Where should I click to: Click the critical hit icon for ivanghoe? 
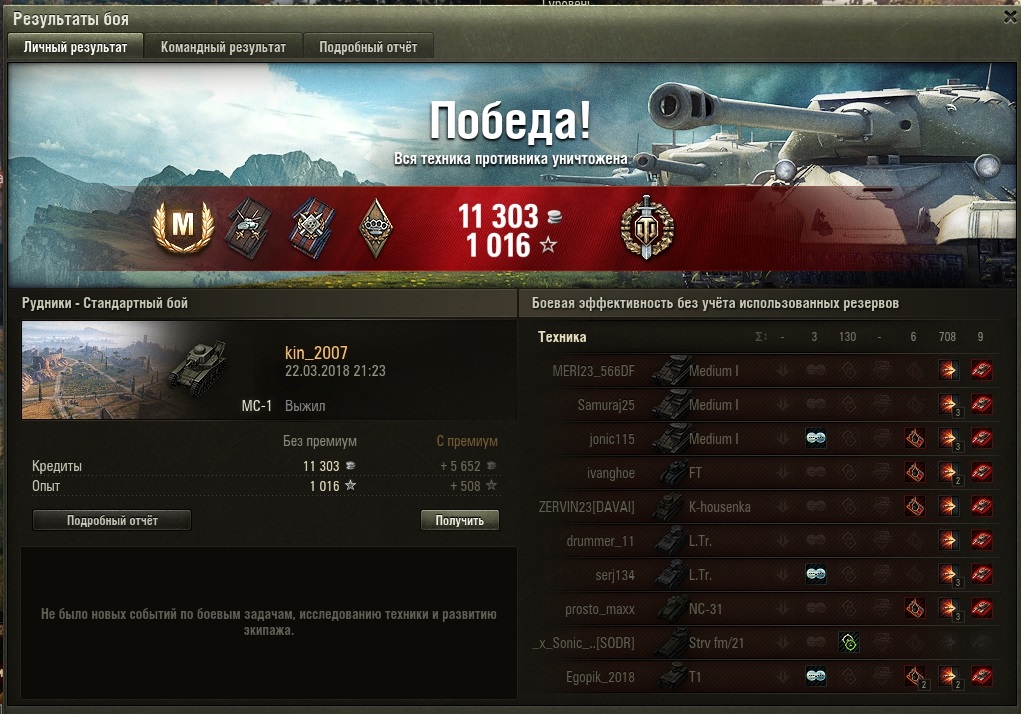click(x=915, y=473)
